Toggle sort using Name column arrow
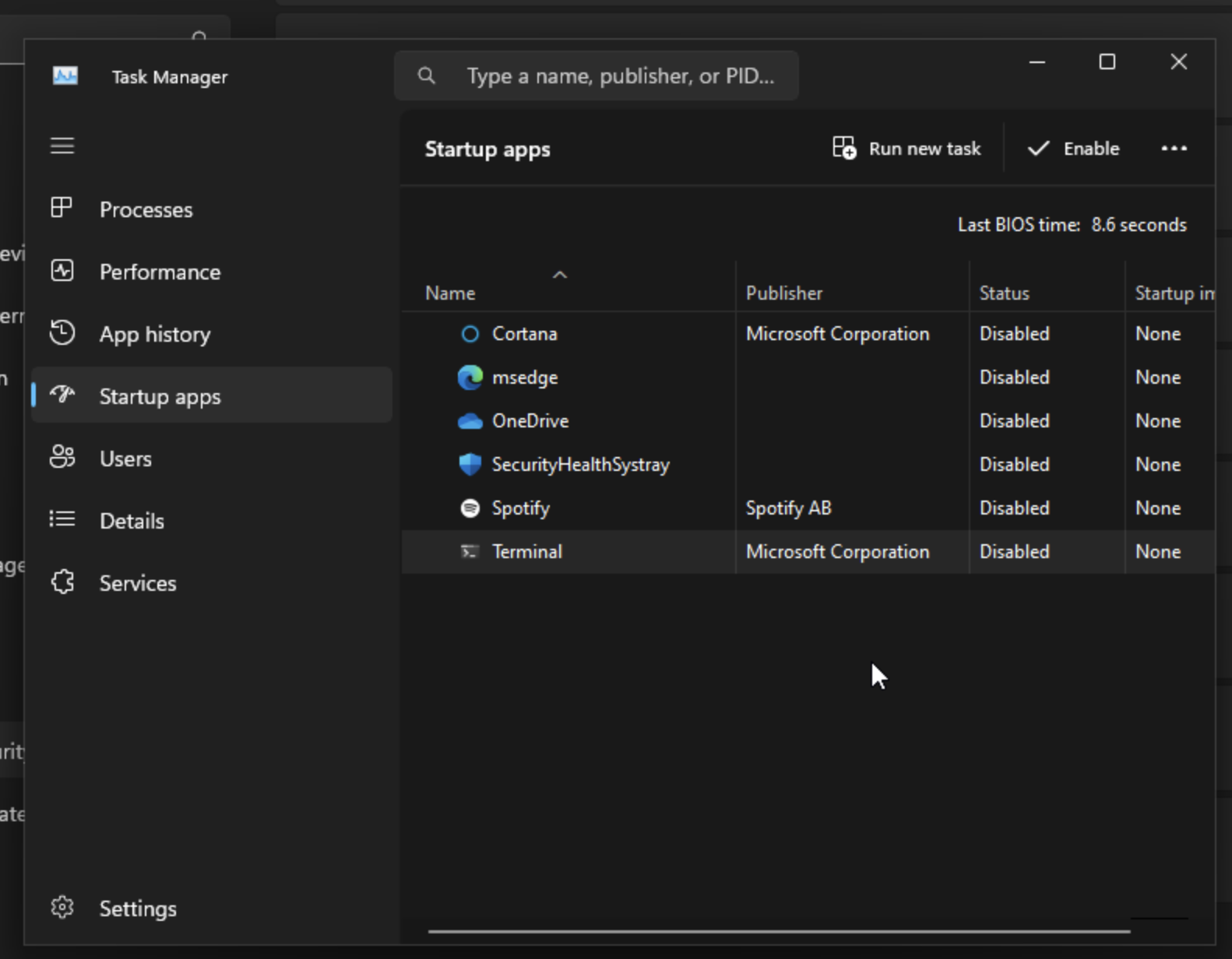This screenshot has width=1232, height=959. (x=560, y=275)
